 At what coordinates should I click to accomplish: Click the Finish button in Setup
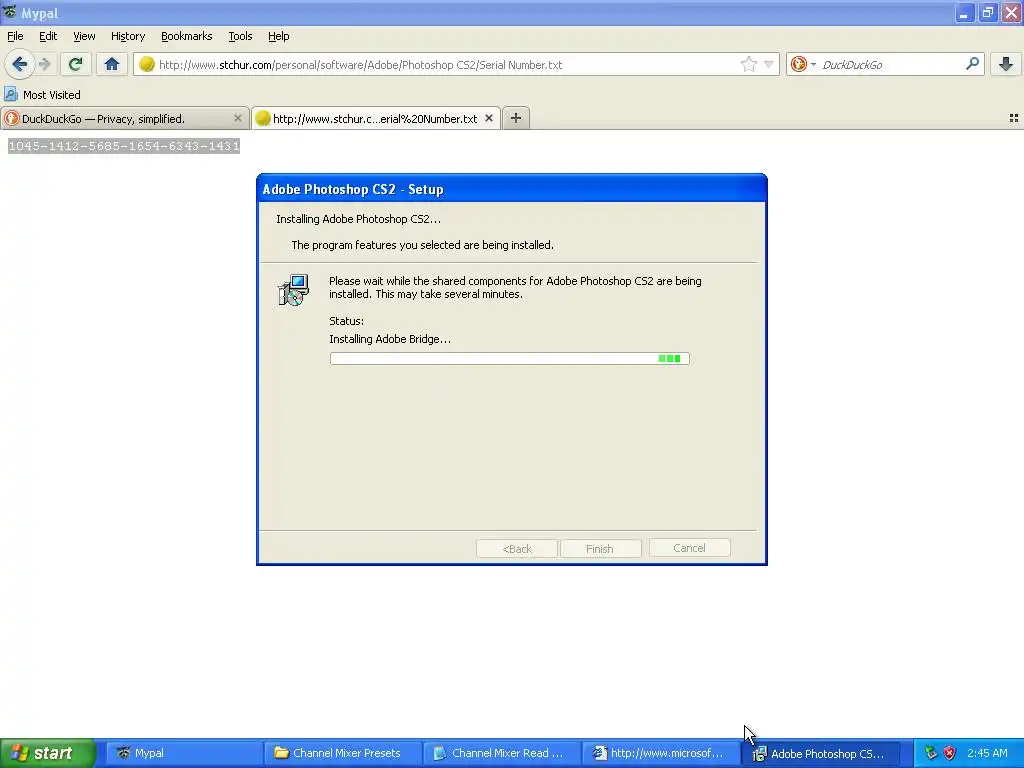(600, 549)
